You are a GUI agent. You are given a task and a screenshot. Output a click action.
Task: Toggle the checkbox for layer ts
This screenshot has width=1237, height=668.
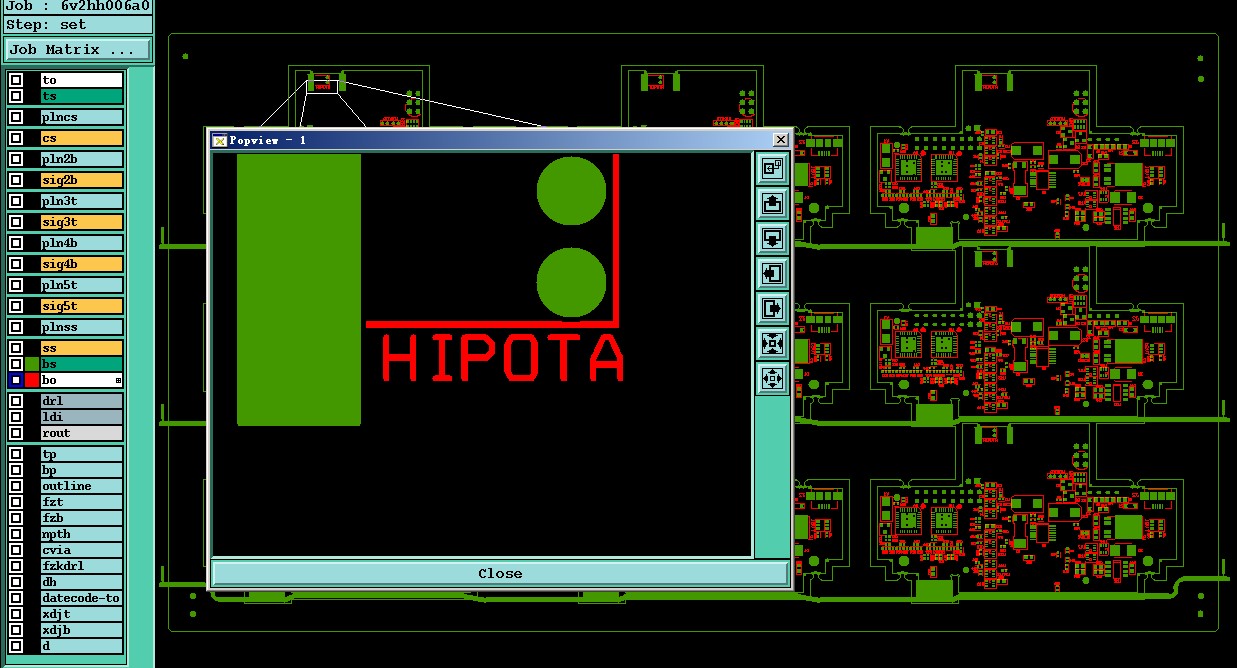[x=16, y=96]
